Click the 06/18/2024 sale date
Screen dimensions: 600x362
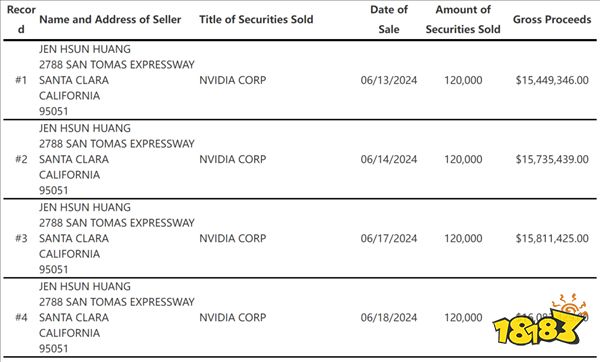tap(389, 317)
